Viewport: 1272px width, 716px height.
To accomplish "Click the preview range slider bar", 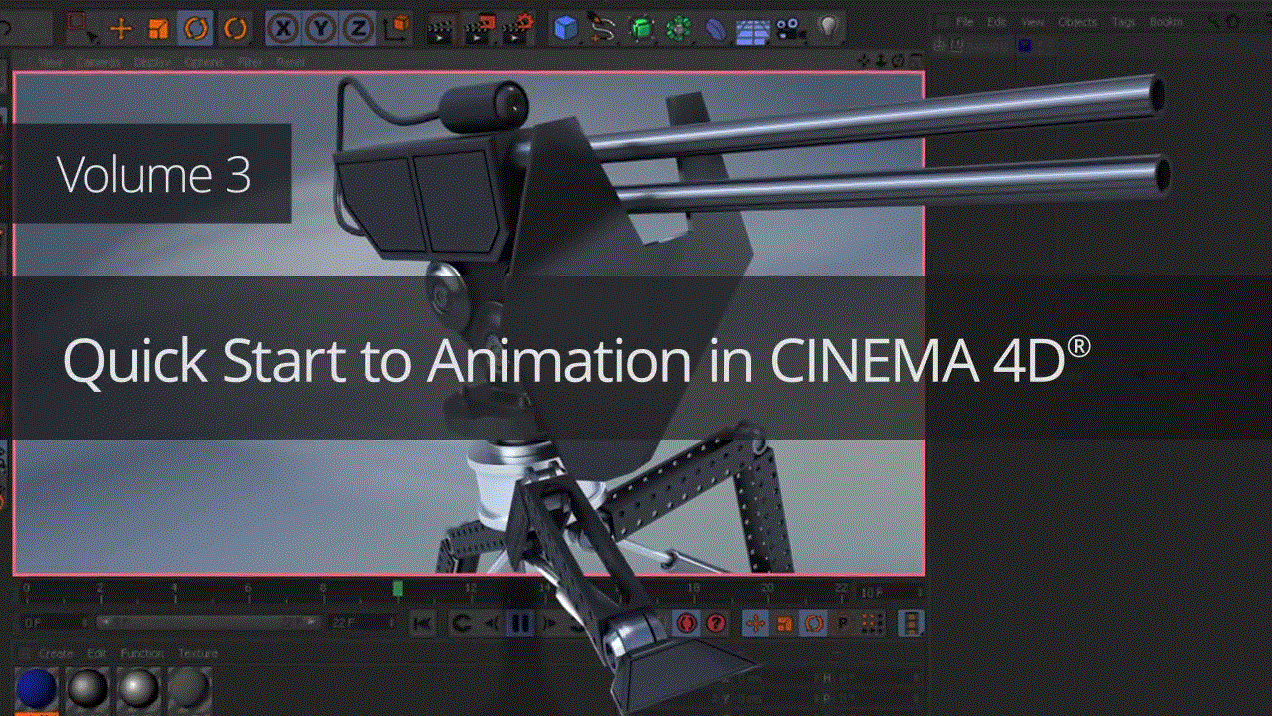I will click(x=209, y=623).
